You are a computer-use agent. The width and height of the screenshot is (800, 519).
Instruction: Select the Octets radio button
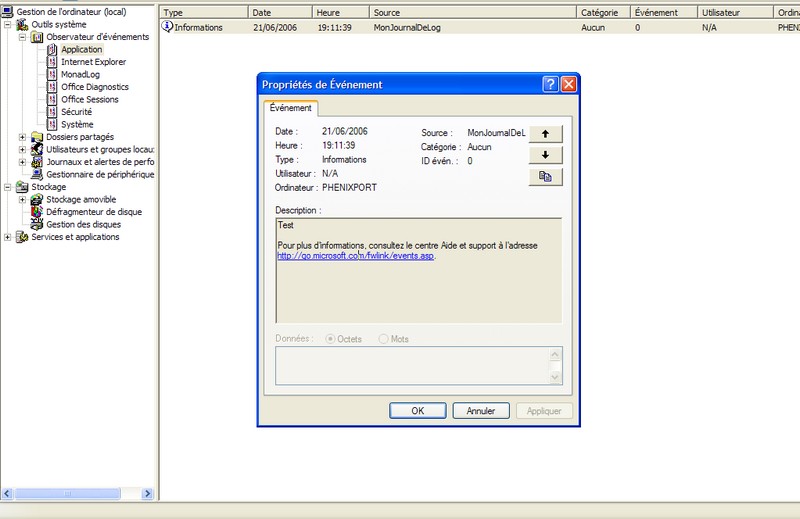[x=332, y=339]
